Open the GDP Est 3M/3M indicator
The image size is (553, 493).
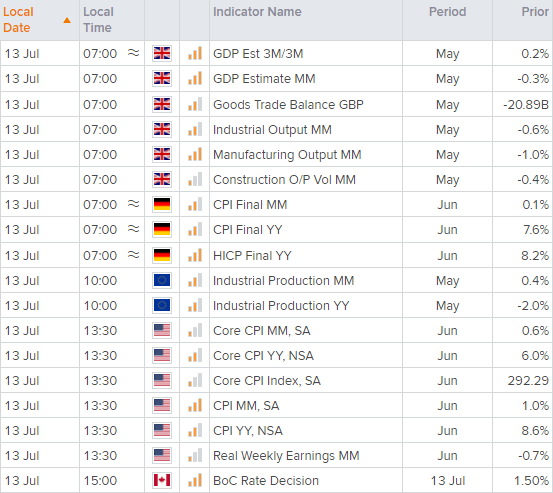point(258,54)
